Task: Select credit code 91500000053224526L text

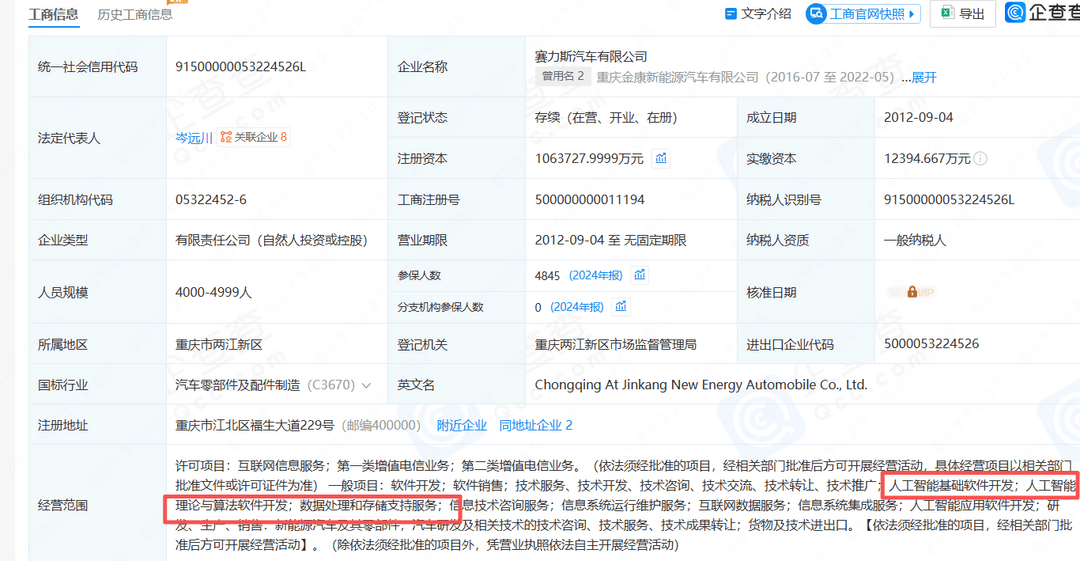Action: click(x=240, y=67)
